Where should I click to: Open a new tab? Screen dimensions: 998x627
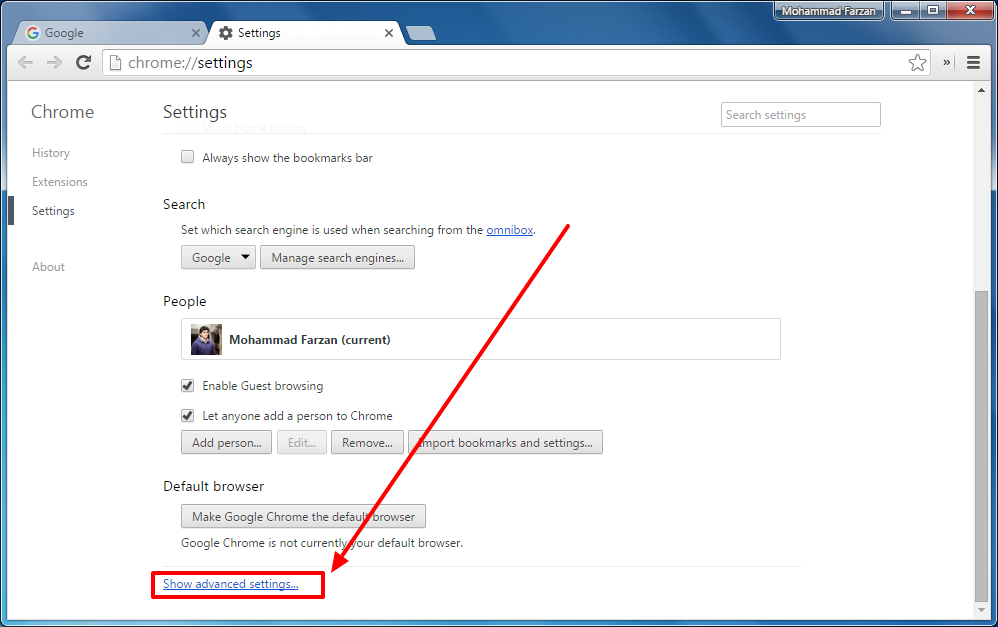(x=421, y=33)
